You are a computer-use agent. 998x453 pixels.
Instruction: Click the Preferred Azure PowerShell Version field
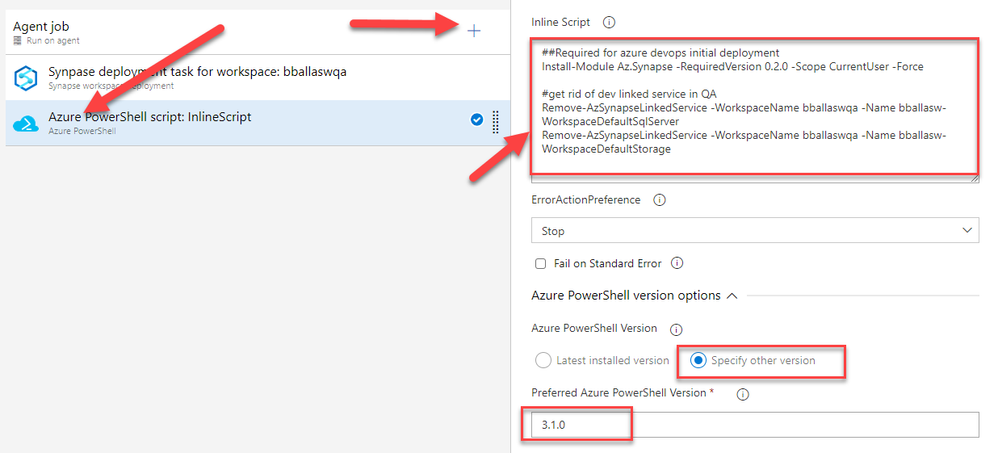[755, 425]
